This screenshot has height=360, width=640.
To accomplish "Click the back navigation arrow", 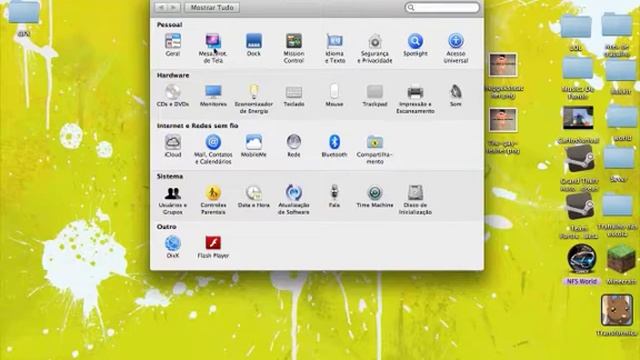I will (x=161, y=7).
